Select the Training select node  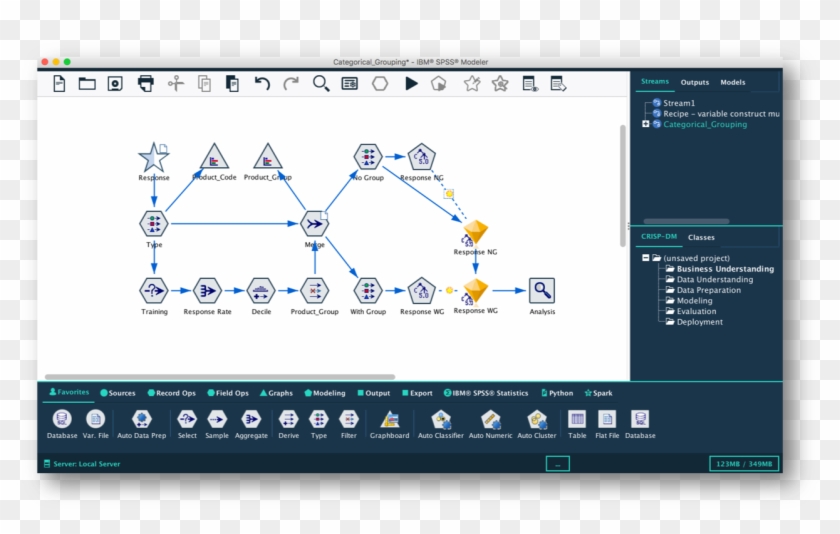pyautogui.click(x=154, y=291)
